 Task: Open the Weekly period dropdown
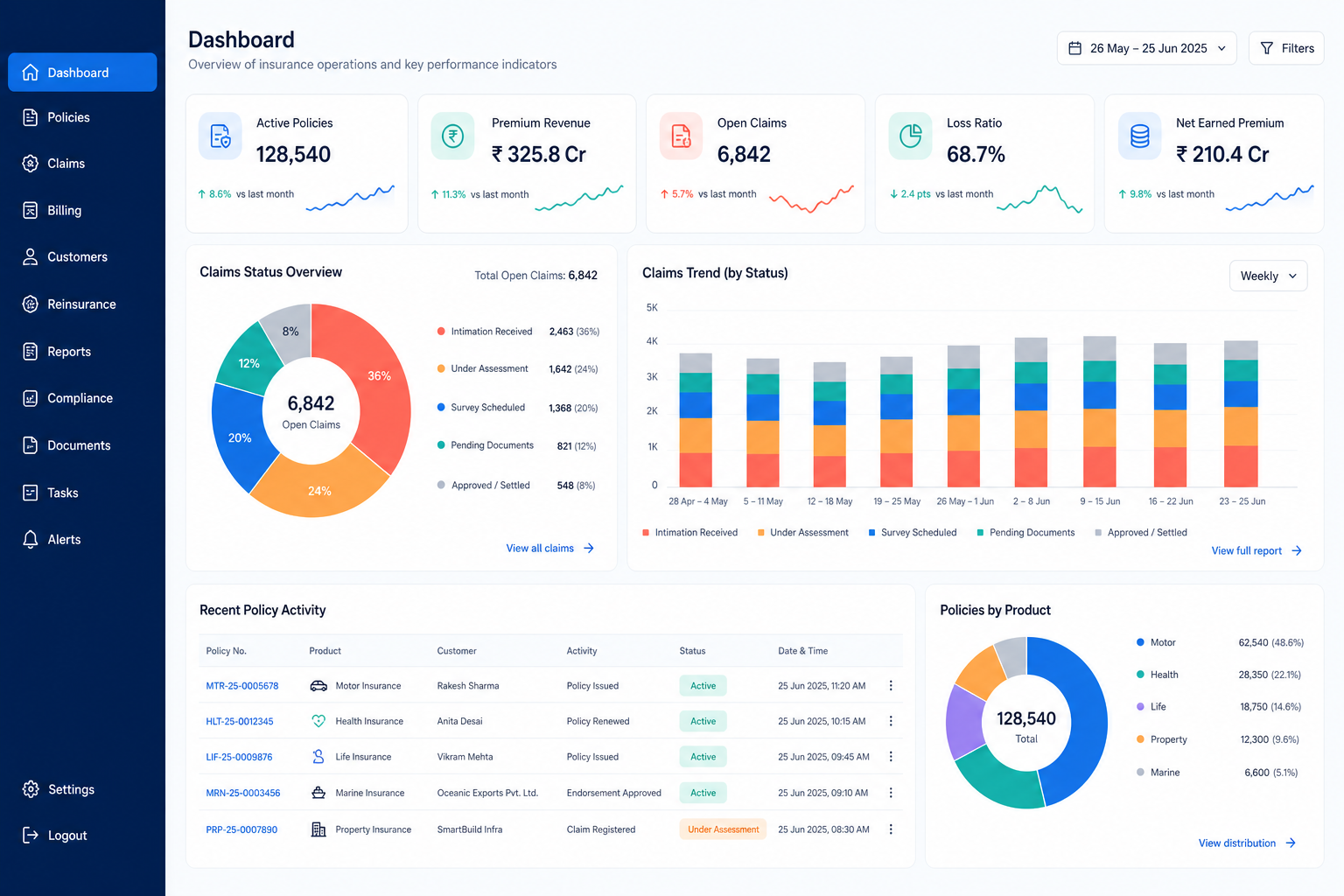point(1268,276)
